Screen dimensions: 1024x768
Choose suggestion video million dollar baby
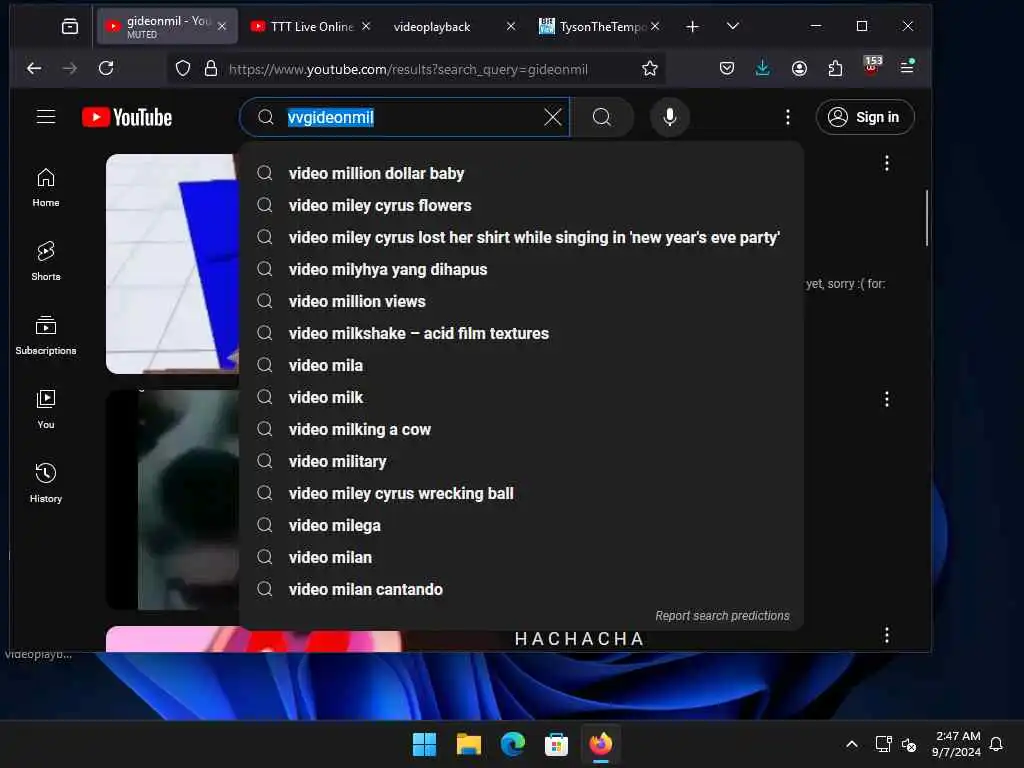tap(521, 173)
